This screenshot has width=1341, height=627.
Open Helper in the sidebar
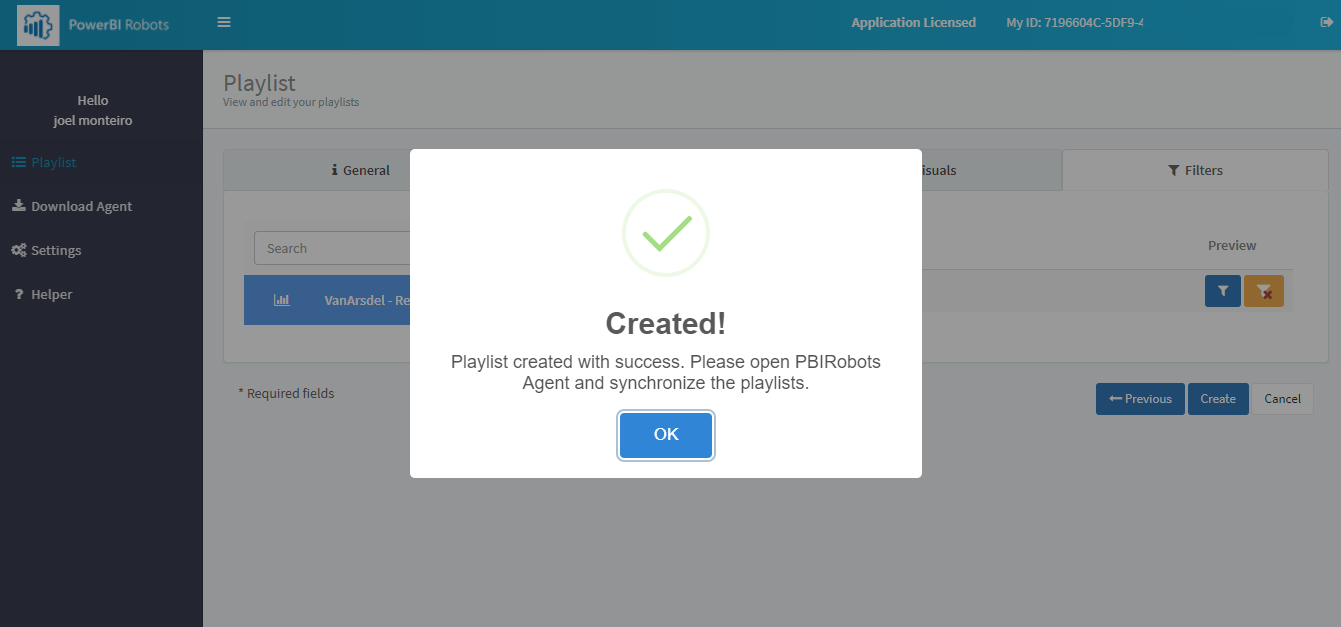pos(42,294)
